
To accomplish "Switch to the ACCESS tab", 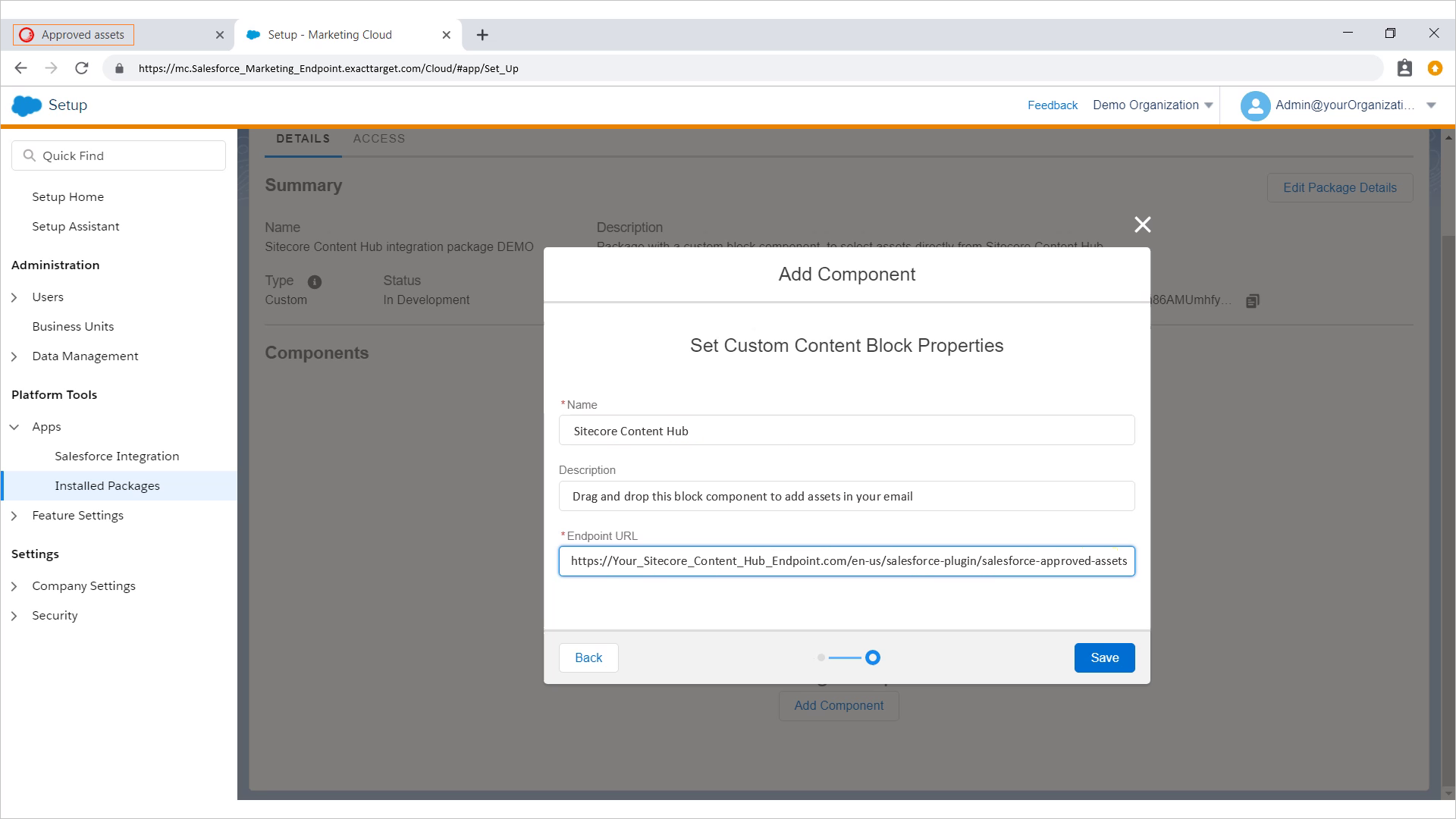I will pyautogui.click(x=379, y=138).
